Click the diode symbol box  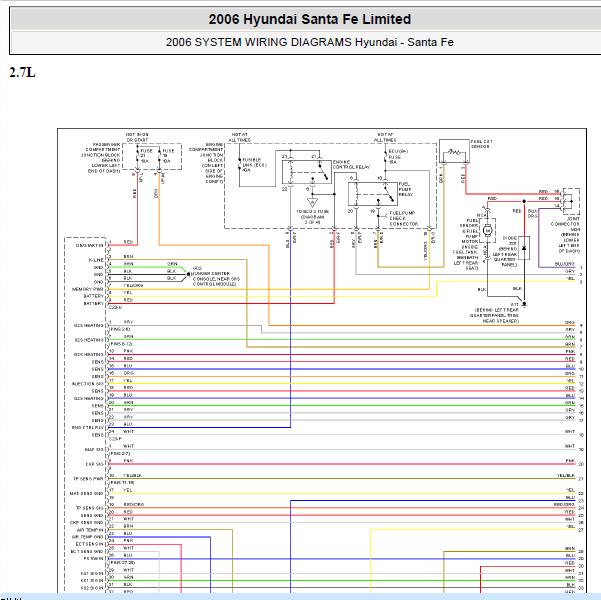(524, 248)
